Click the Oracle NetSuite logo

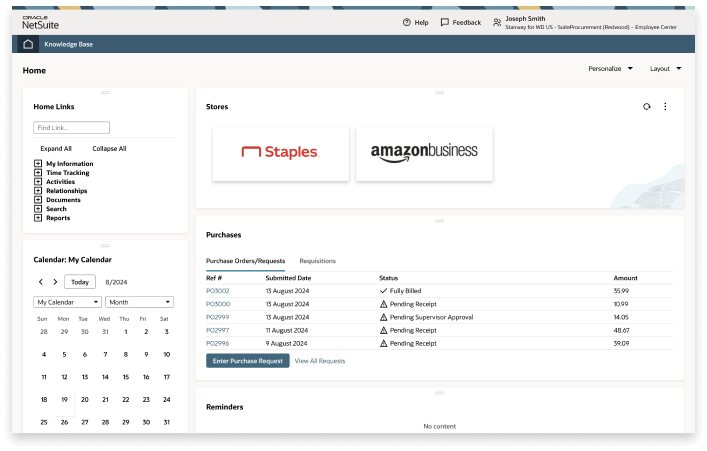pyautogui.click(x=41, y=23)
